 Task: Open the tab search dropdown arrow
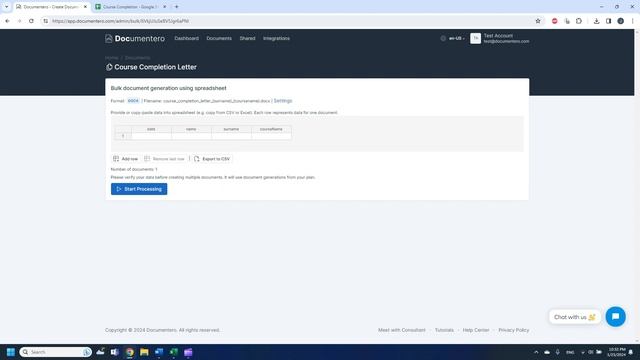pyautogui.click(x=7, y=7)
